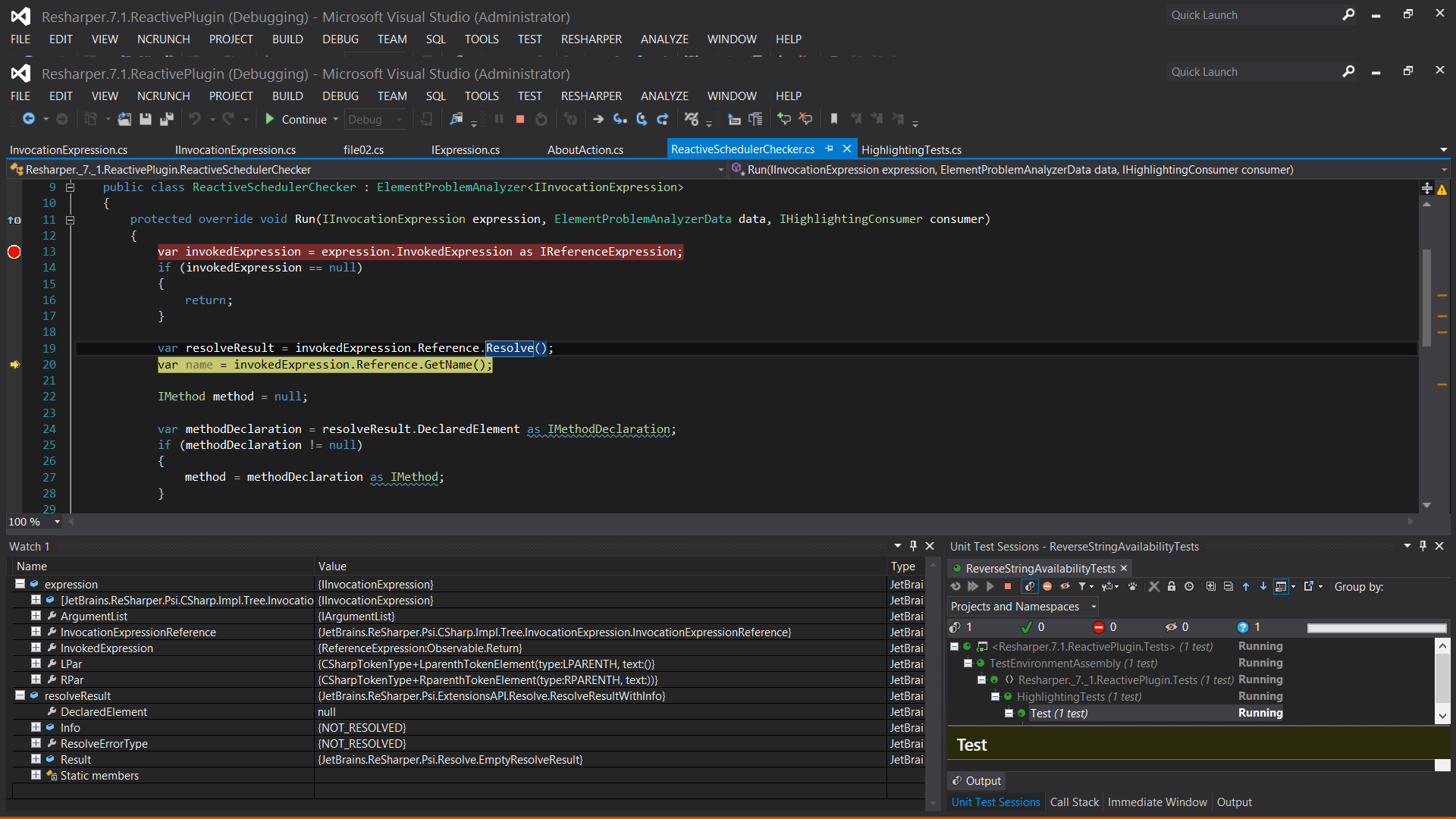Open the 100 % zoom dropdown
The image size is (1456, 819).
(x=57, y=522)
